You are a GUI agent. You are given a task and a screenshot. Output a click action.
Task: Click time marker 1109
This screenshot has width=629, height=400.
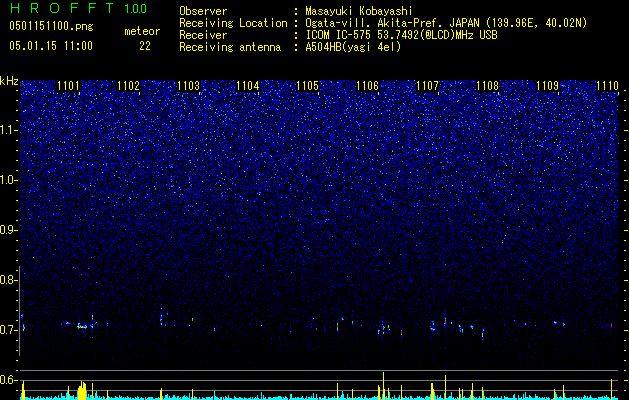coord(548,86)
